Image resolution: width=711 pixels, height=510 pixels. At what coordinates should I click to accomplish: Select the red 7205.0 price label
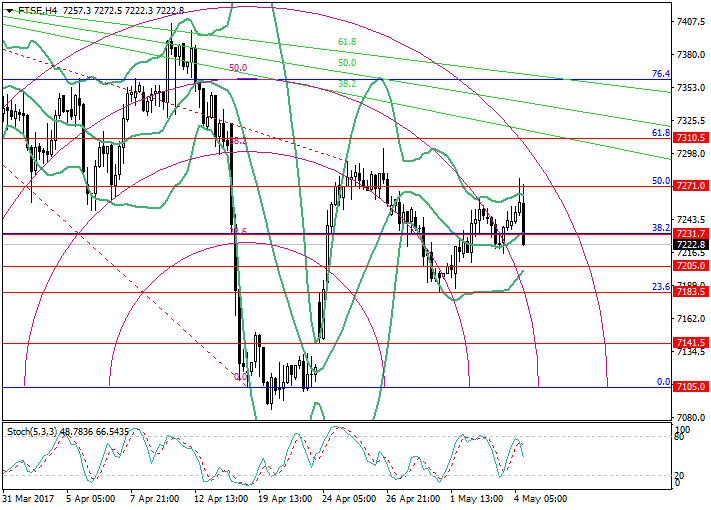click(691, 266)
